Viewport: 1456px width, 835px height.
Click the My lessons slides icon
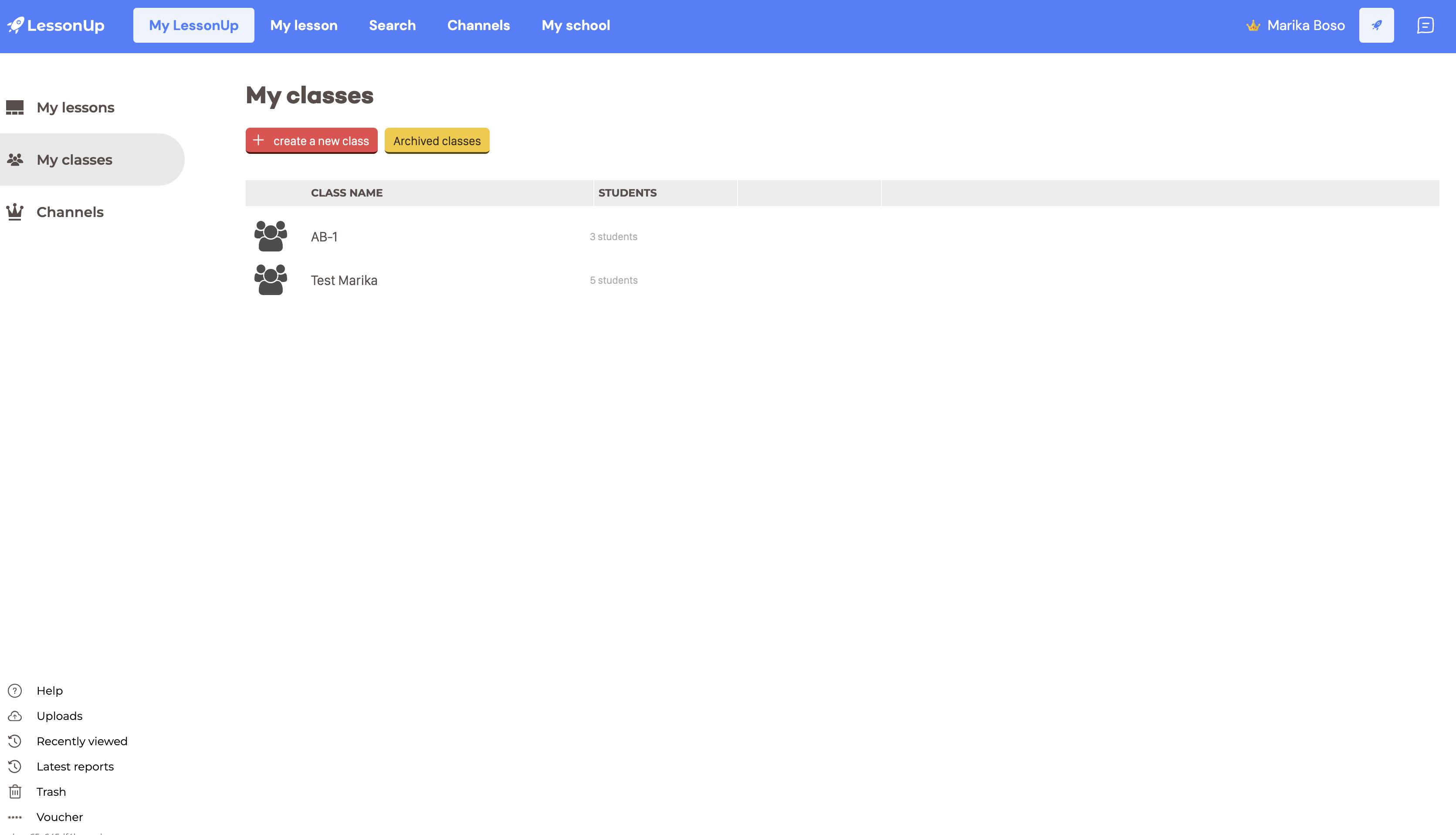point(15,107)
